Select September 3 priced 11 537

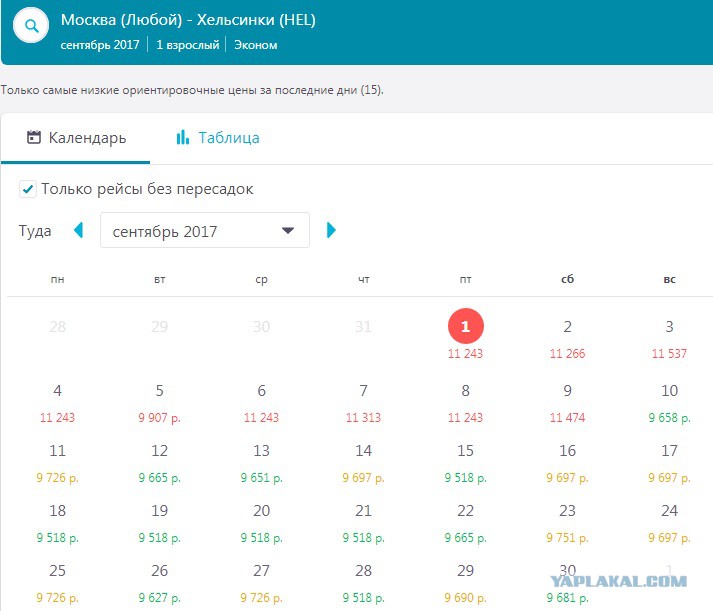pos(669,340)
